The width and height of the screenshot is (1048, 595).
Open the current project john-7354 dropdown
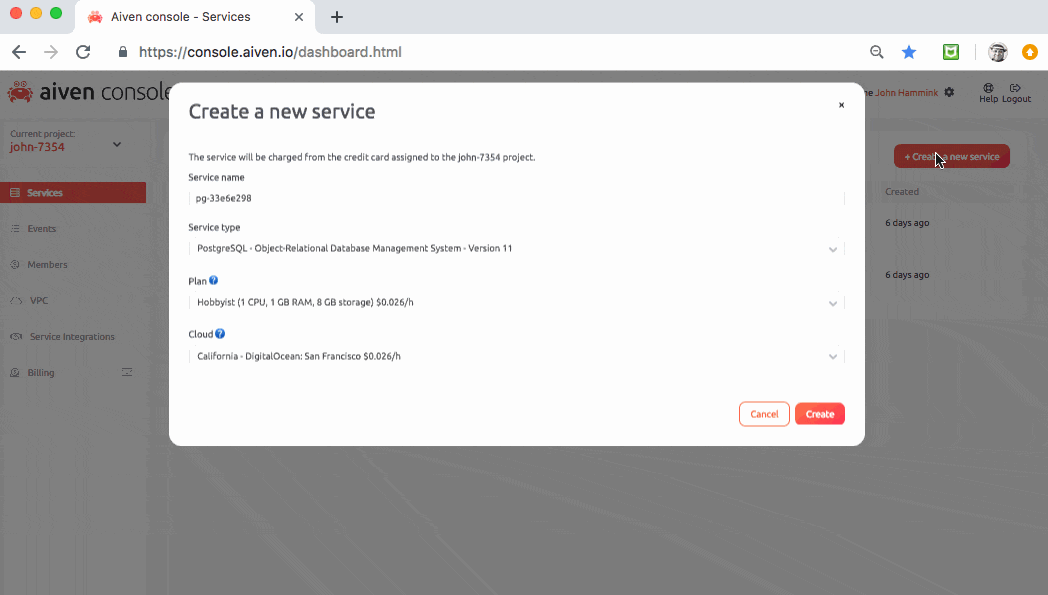click(116, 144)
